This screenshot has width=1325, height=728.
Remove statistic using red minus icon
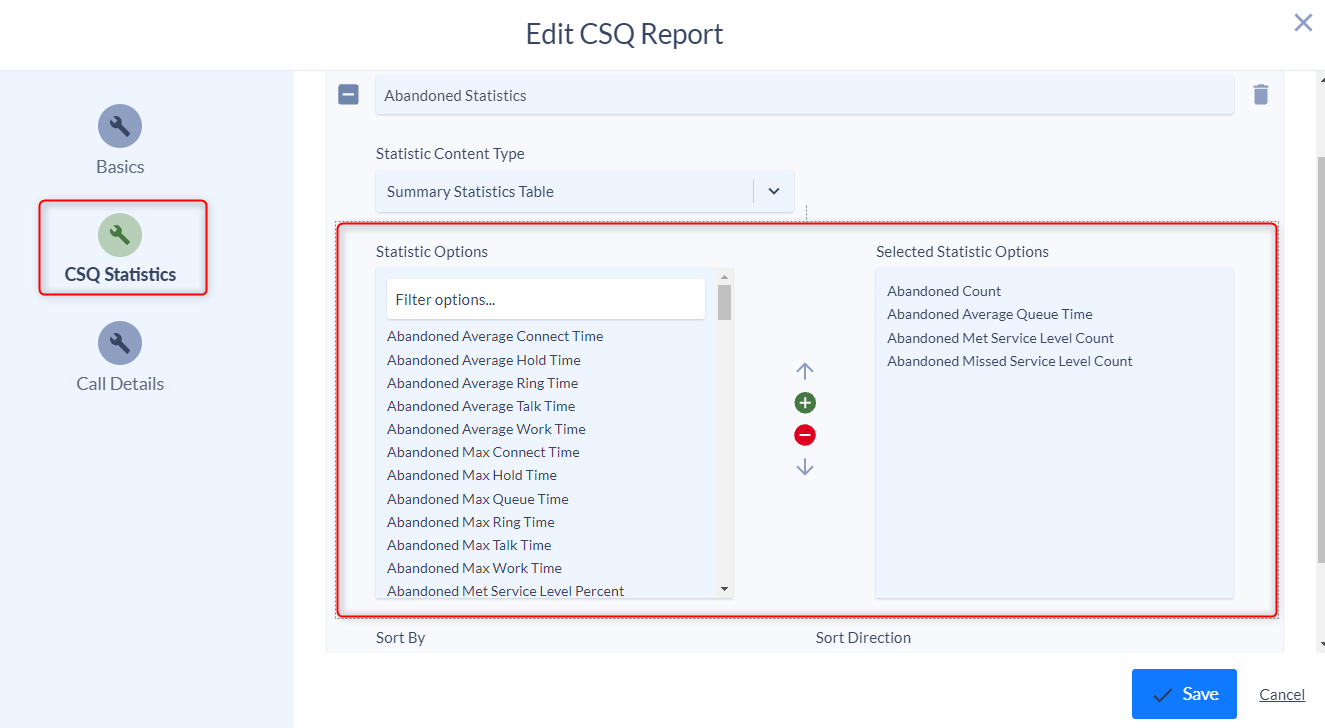tap(804, 434)
